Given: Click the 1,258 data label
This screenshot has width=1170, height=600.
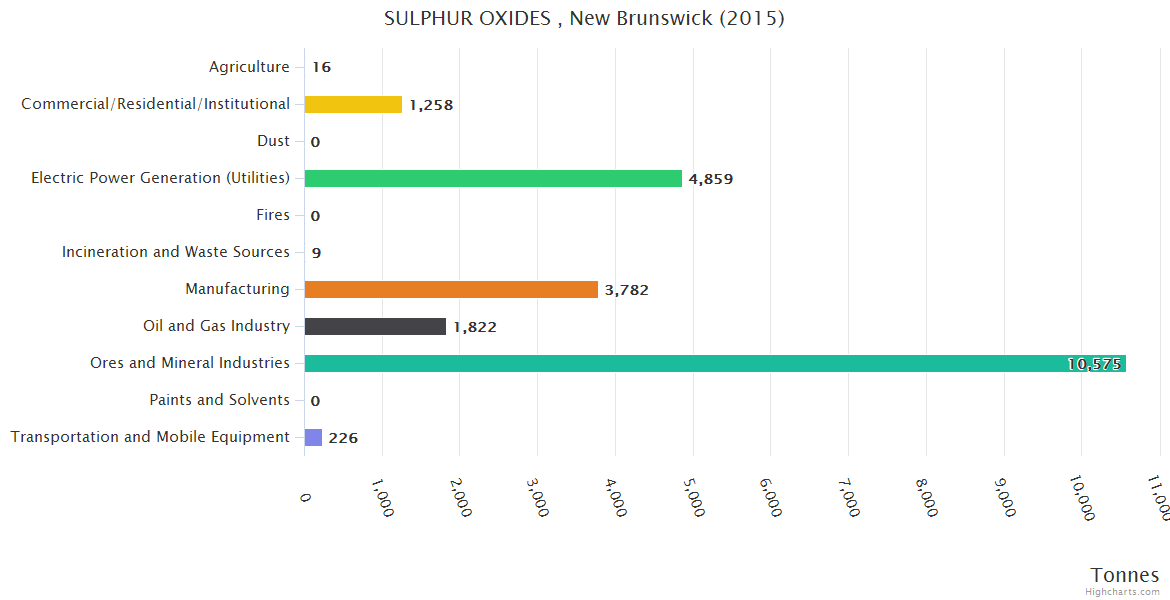Looking at the screenshot, I should [431, 105].
